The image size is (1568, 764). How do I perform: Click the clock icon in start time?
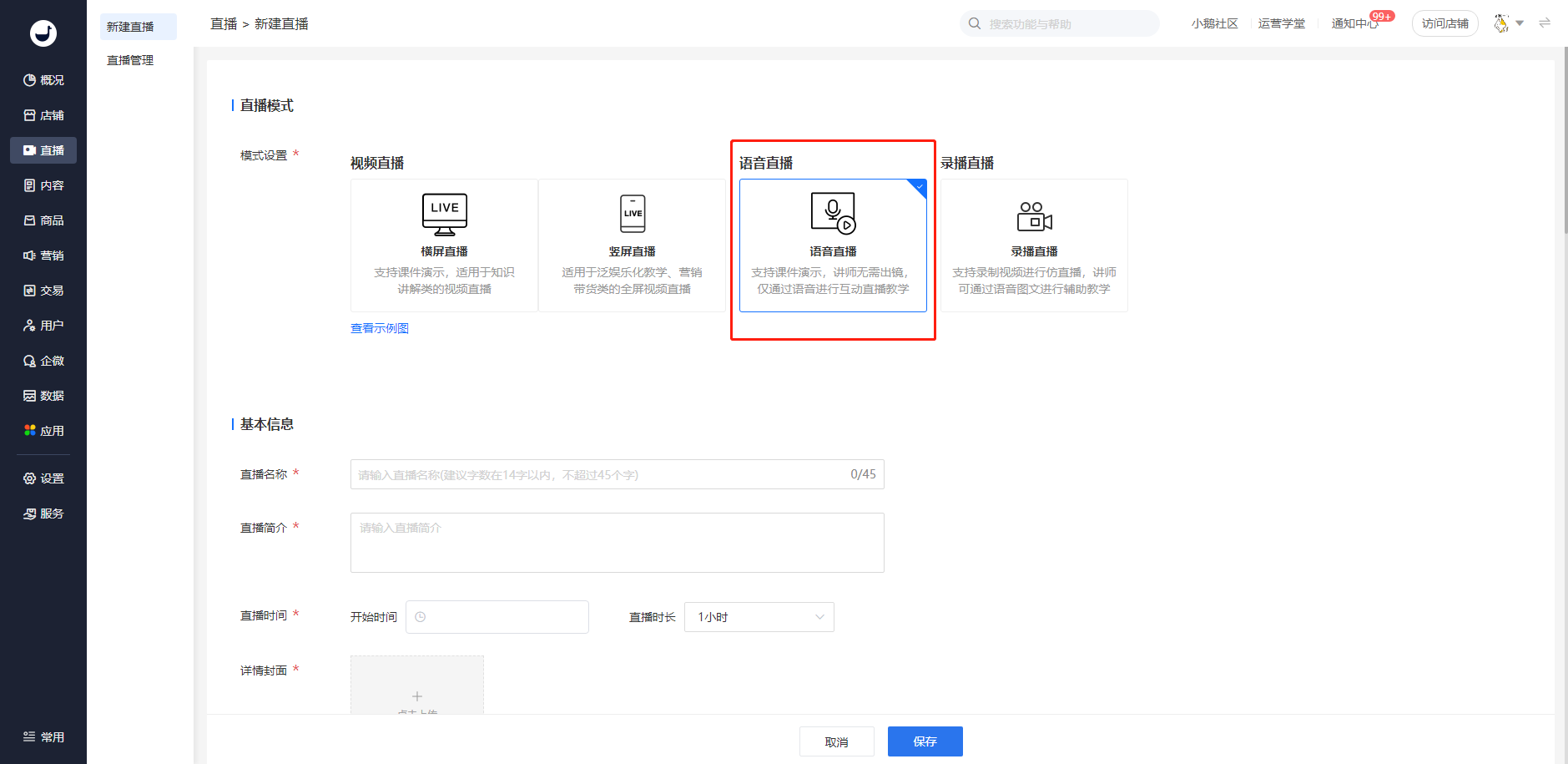tap(421, 617)
